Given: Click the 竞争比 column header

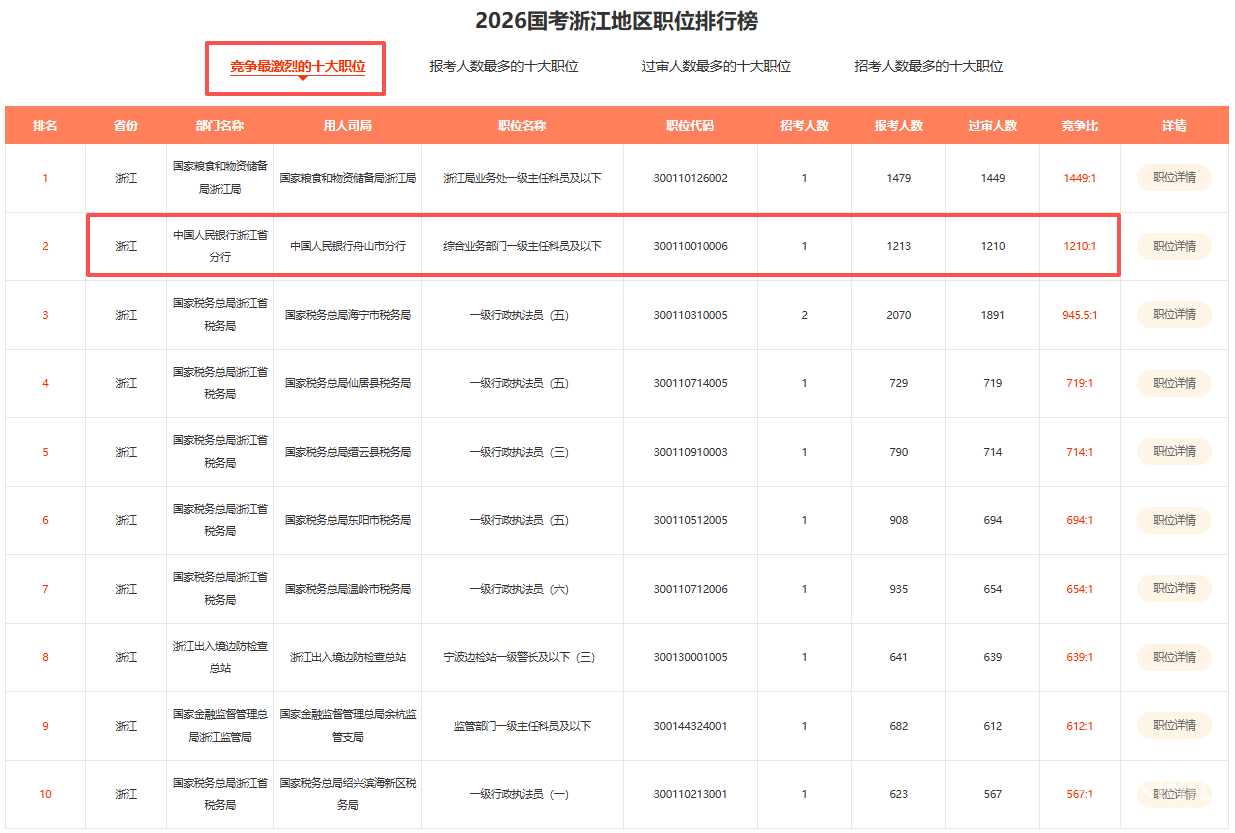Looking at the screenshot, I should coord(1079,126).
